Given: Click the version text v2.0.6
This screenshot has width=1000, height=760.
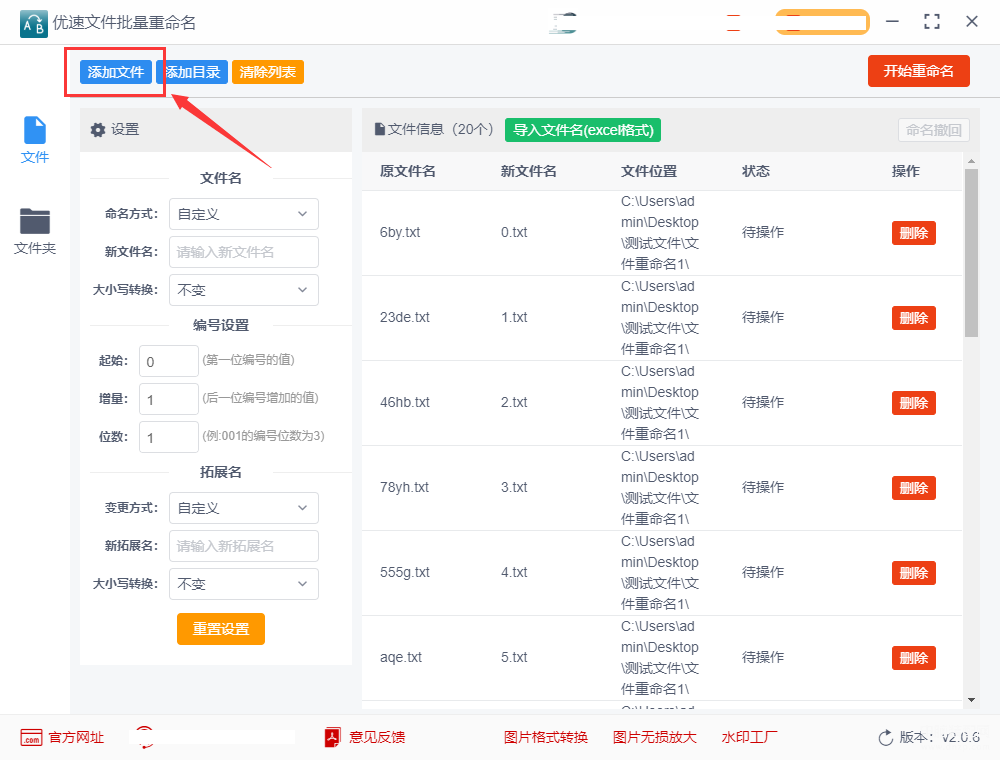Looking at the screenshot, I should pyautogui.click(x=960, y=738).
